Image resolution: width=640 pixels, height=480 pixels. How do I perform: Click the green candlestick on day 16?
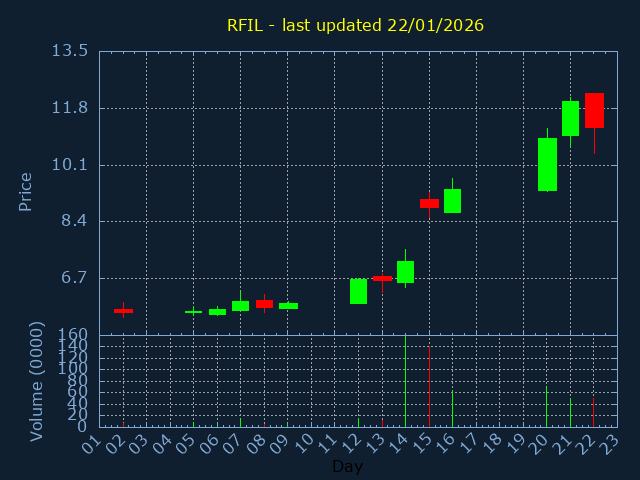(452, 201)
